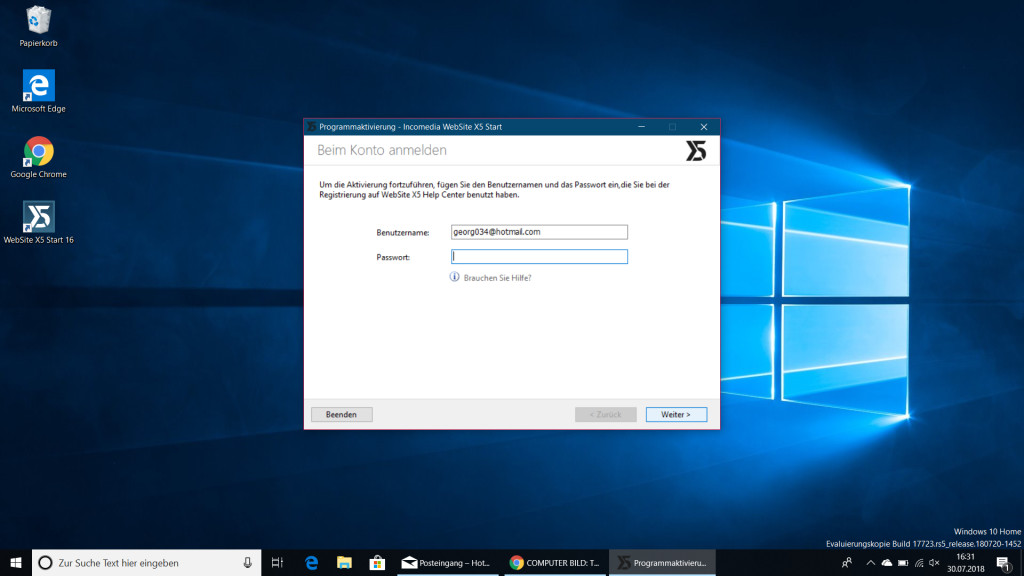1024x576 pixels.
Task: Click the Weiter > button
Action: pos(676,415)
